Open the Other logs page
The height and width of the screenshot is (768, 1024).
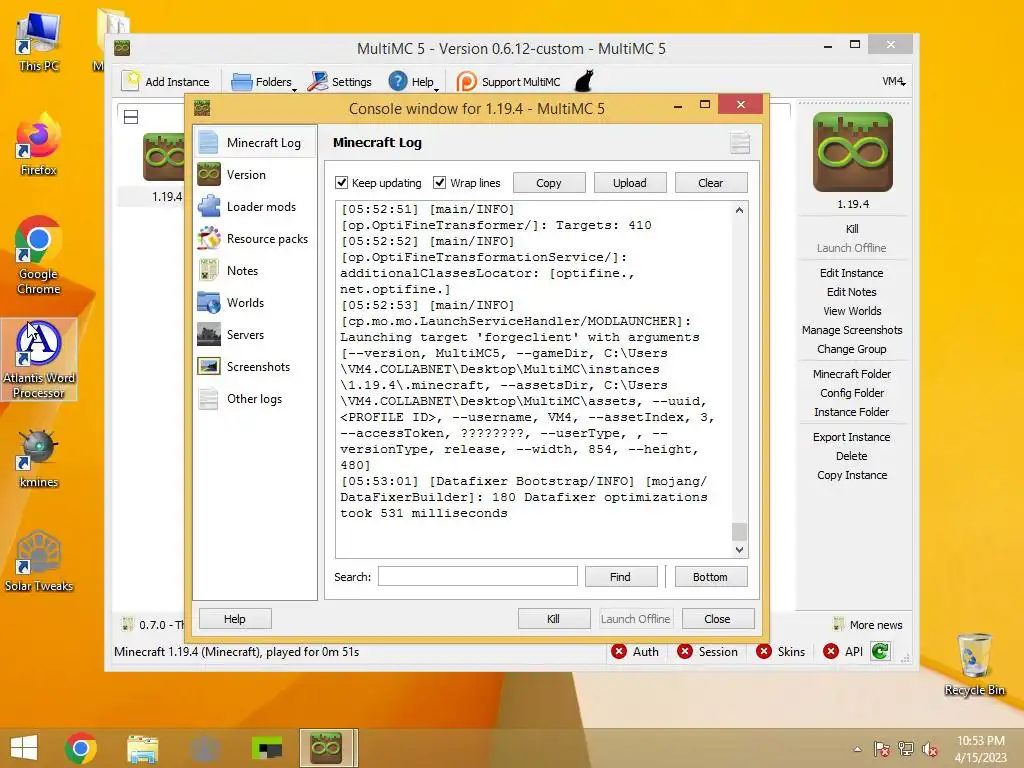click(255, 398)
